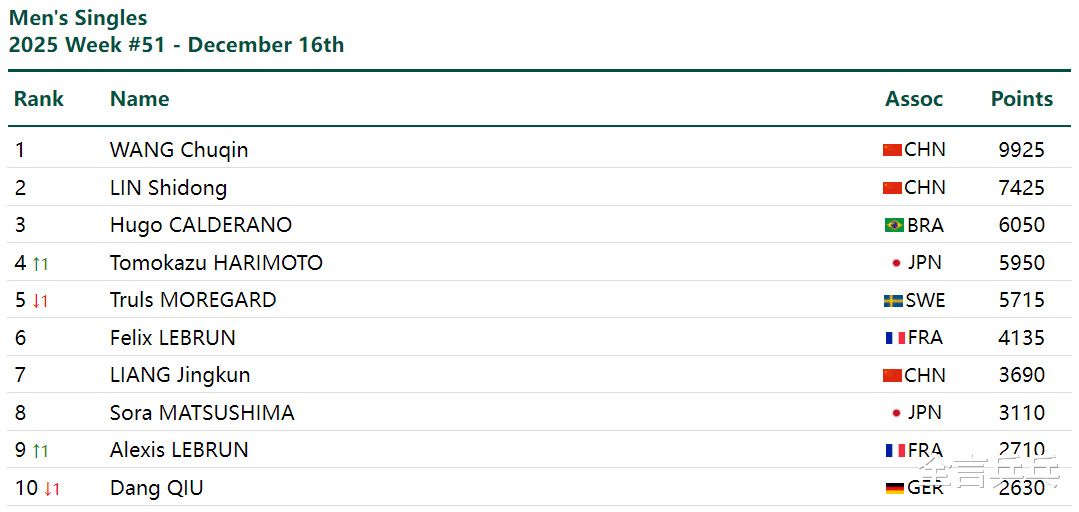Click the Sweden flag for Truls MOREGARD

(893, 301)
